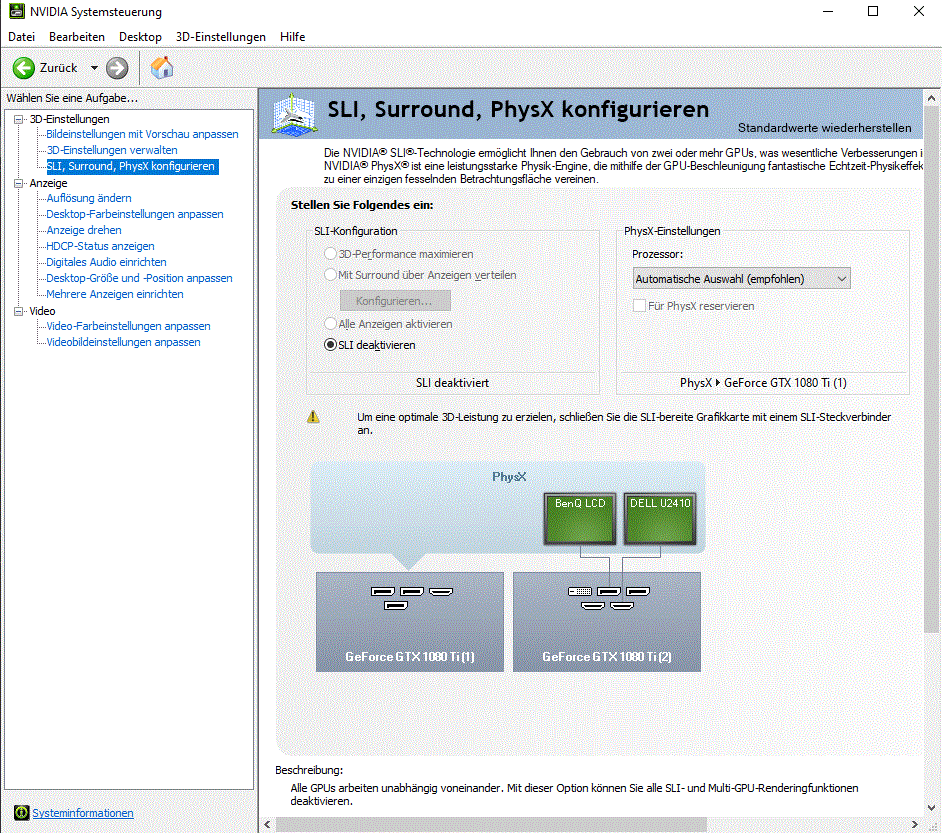This screenshot has height=833, width=942.
Task: Open Auflösung ändern
Action: tap(89, 198)
